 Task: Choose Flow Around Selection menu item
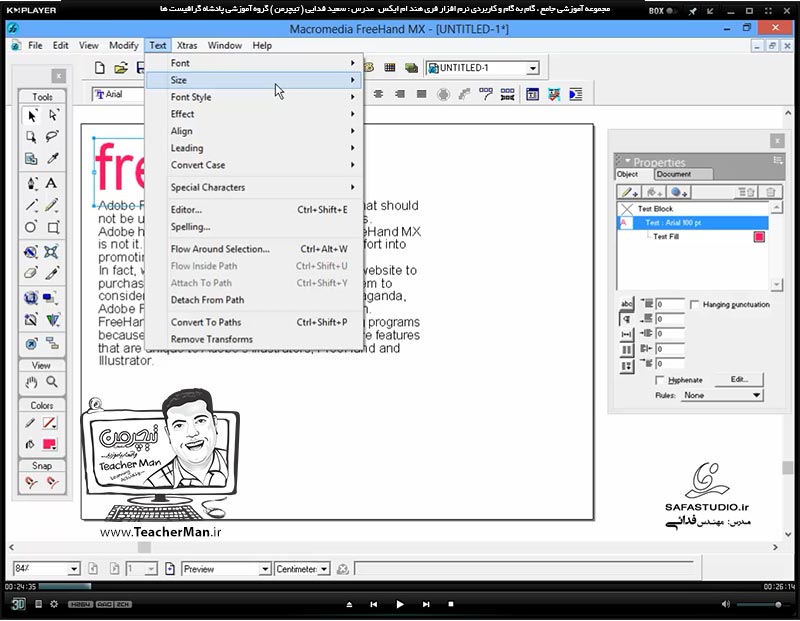click(x=254, y=249)
